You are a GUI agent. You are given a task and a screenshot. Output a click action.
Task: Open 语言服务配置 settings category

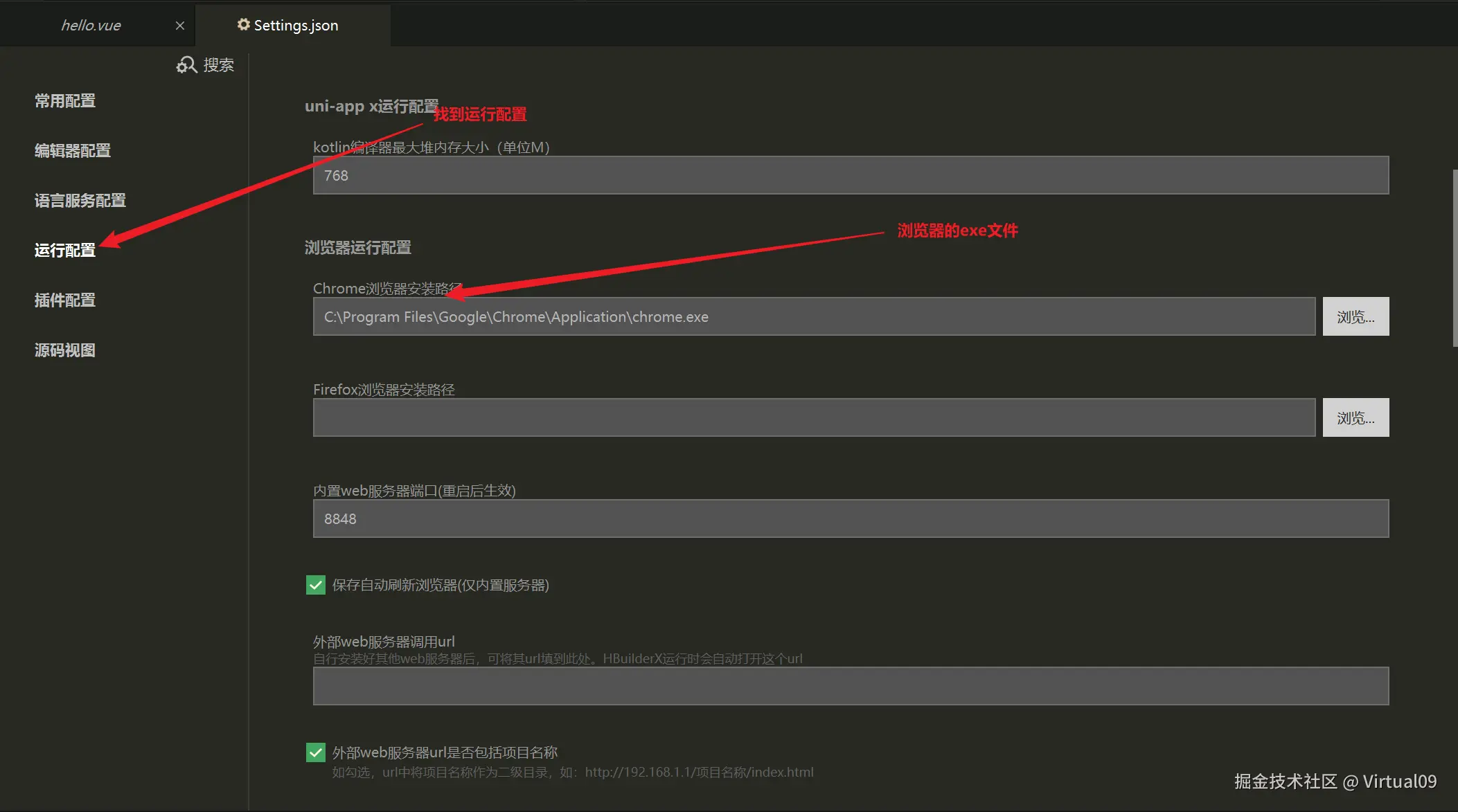point(80,201)
